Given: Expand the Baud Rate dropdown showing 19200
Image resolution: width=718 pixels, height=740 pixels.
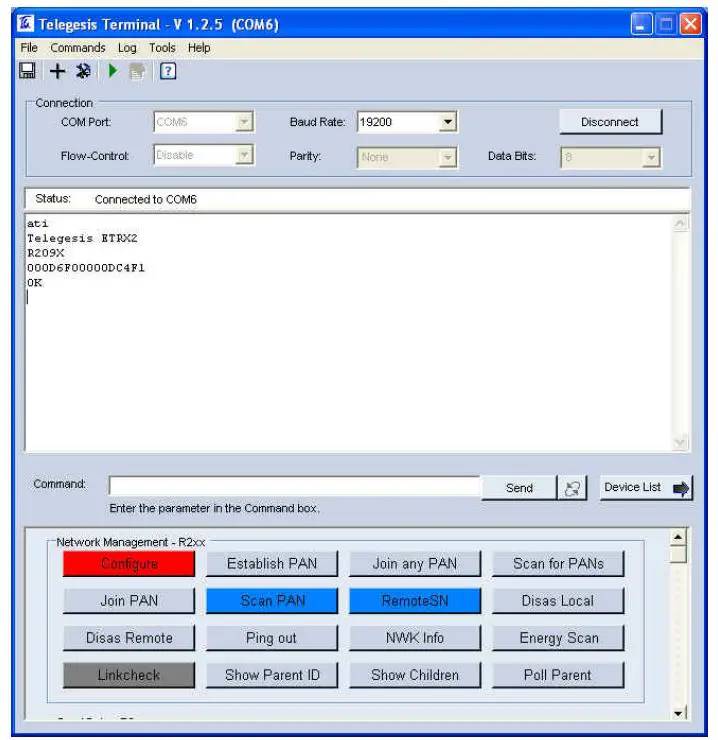Looking at the screenshot, I should coord(448,122).
